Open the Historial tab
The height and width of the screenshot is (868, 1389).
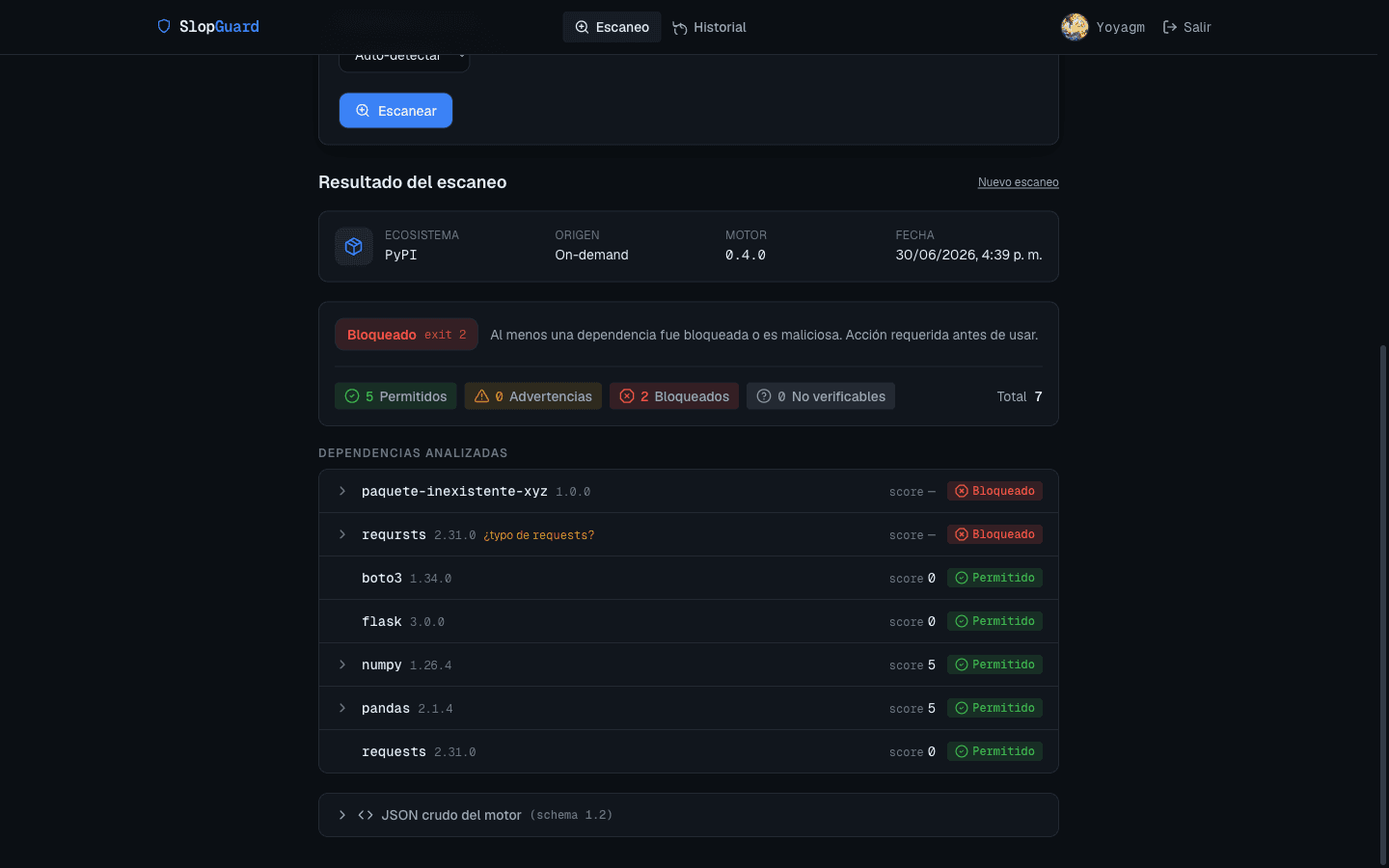(x=709, y=27)
